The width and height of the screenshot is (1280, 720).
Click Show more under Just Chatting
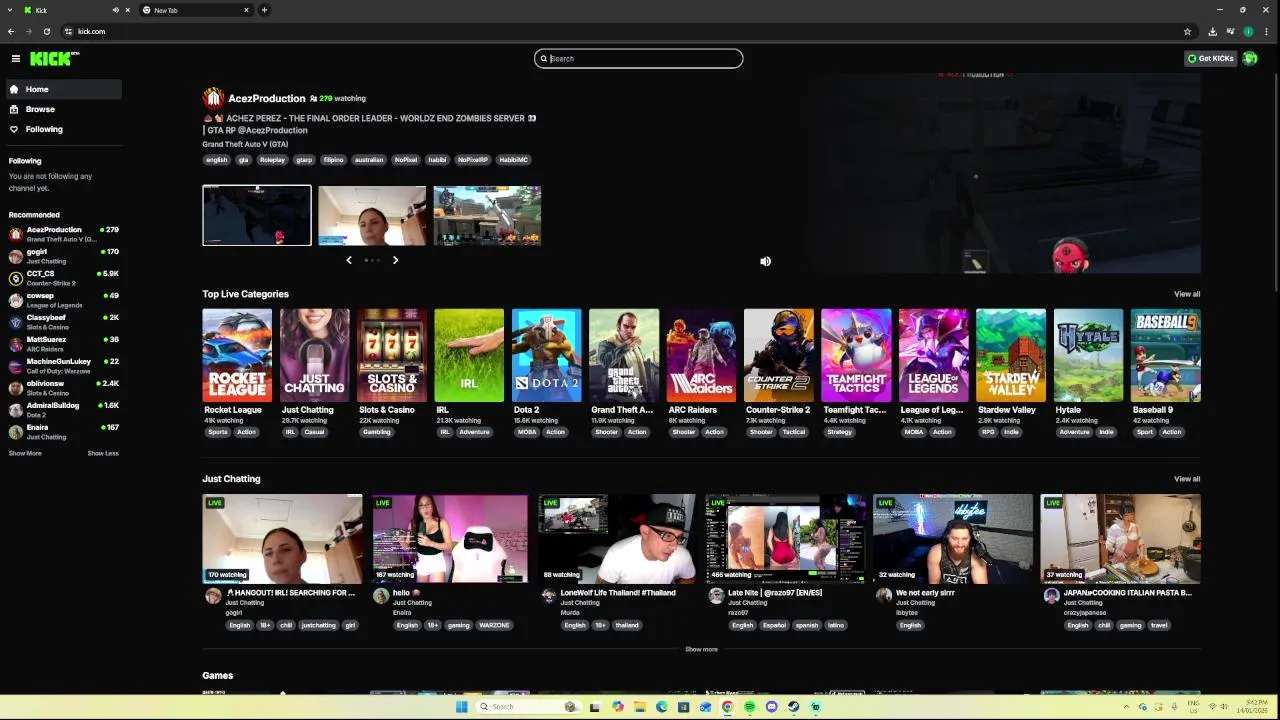pos(701,649)
